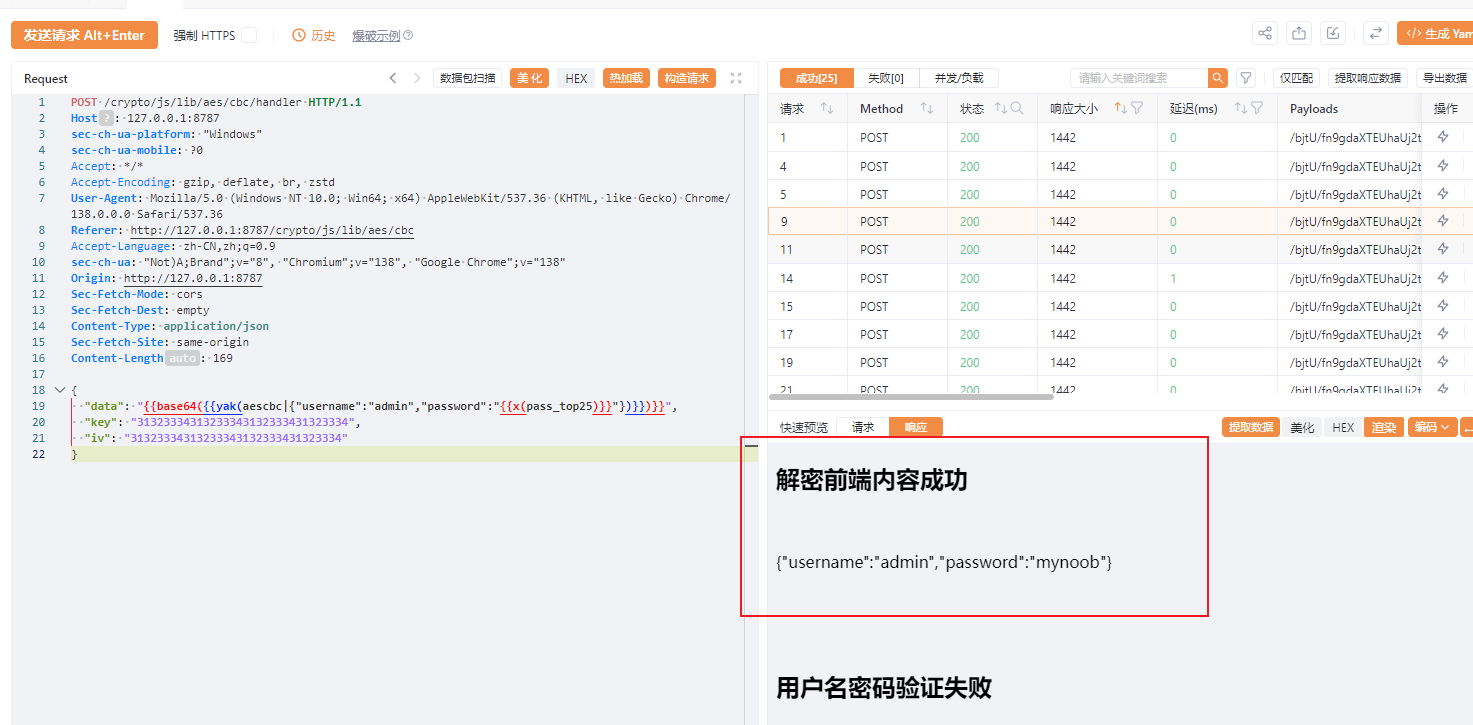1473x725 pixels.
Task: Toggle 美化 in the response panel
Action: [1302, 427]
